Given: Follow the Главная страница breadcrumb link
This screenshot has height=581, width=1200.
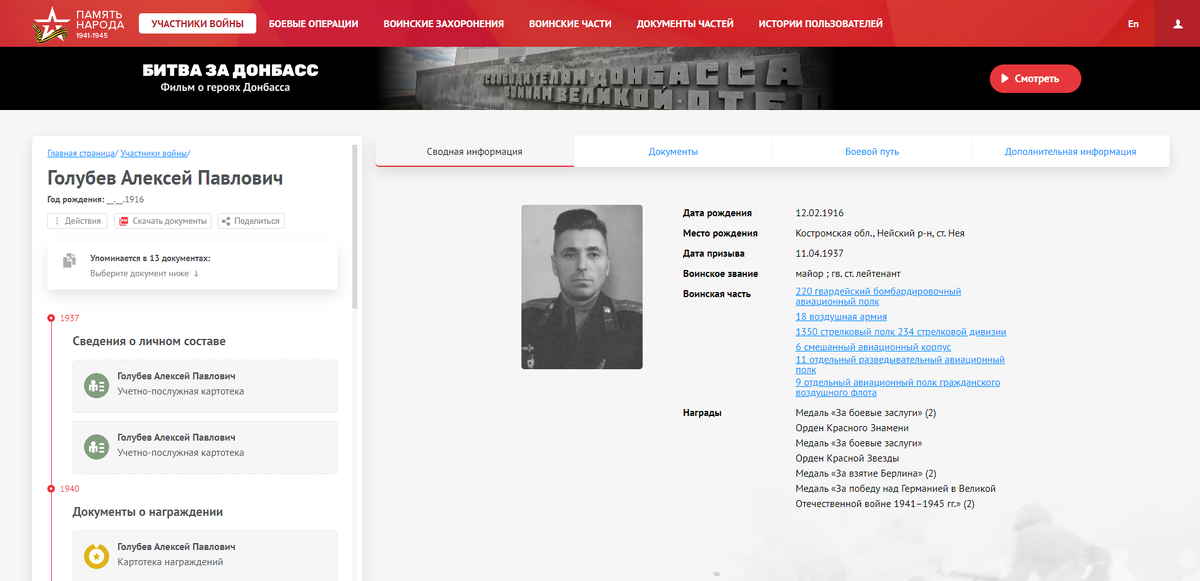Looking at the screenshot, I should [x=81, y=153].
